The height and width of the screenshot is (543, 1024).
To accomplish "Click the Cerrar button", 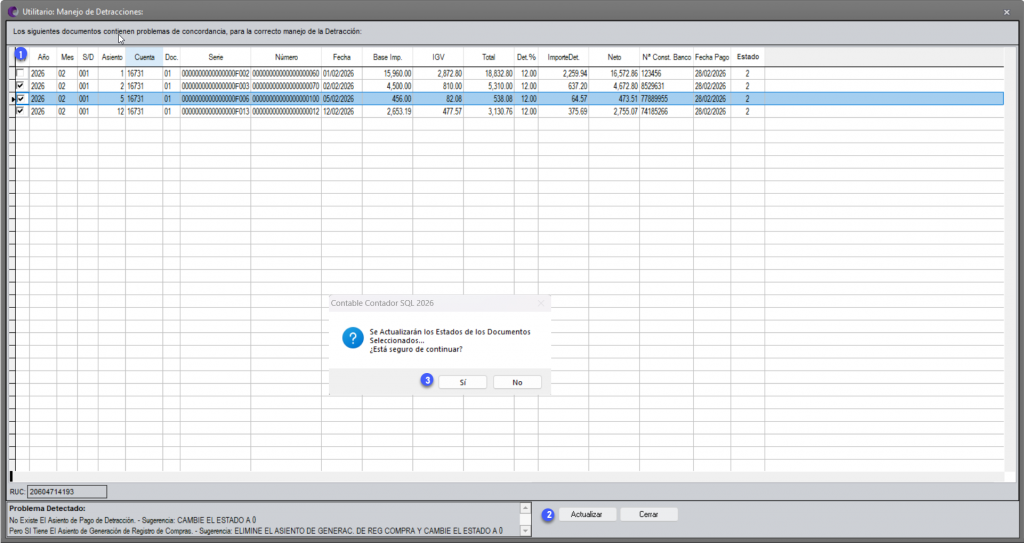I will (648, 514).
